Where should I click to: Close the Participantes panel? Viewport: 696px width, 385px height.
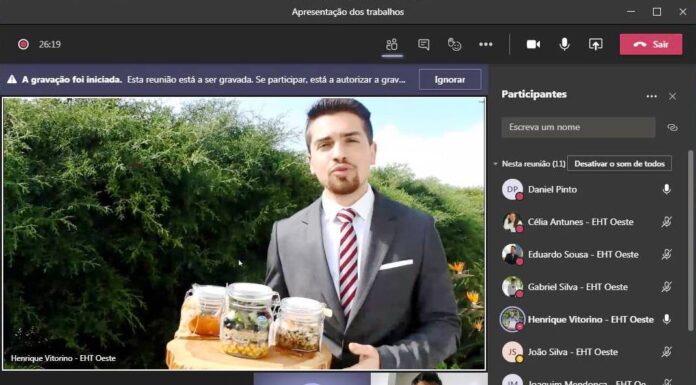coord(672,96)
